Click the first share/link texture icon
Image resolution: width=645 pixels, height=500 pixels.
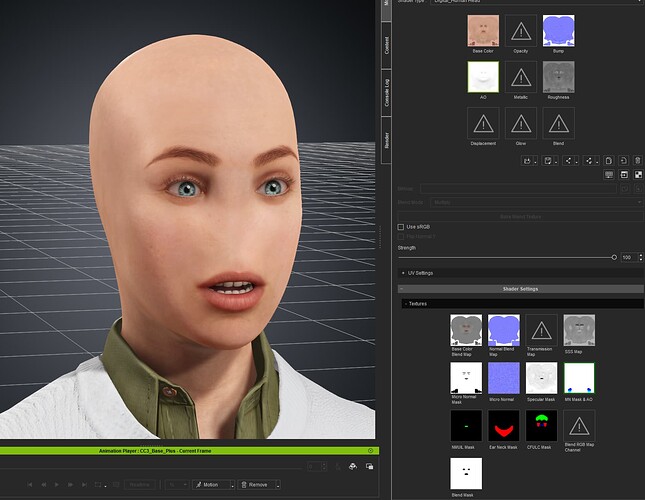(x=568, y=161)
